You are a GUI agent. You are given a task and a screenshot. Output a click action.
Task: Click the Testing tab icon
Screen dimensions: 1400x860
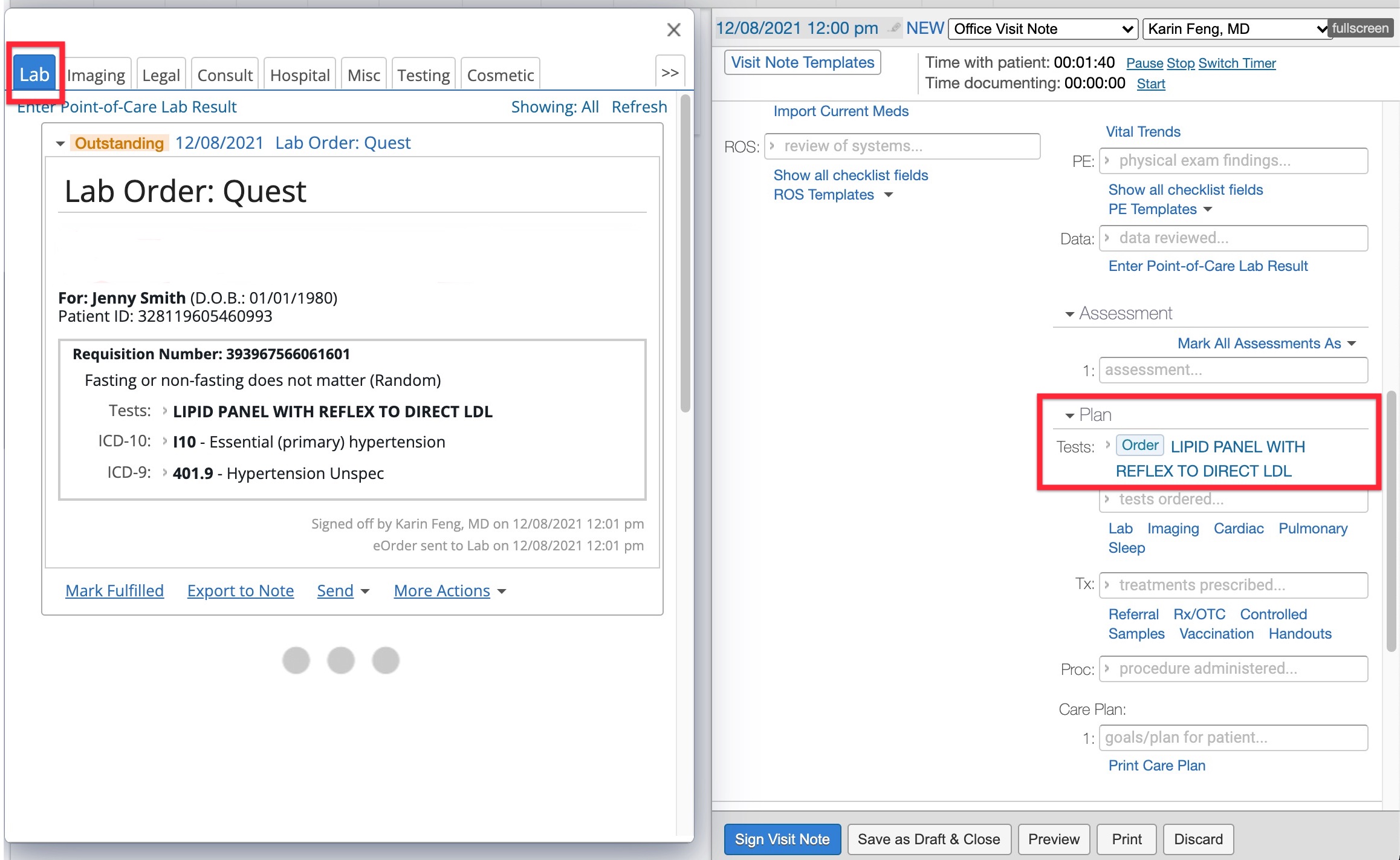point(423,74)
